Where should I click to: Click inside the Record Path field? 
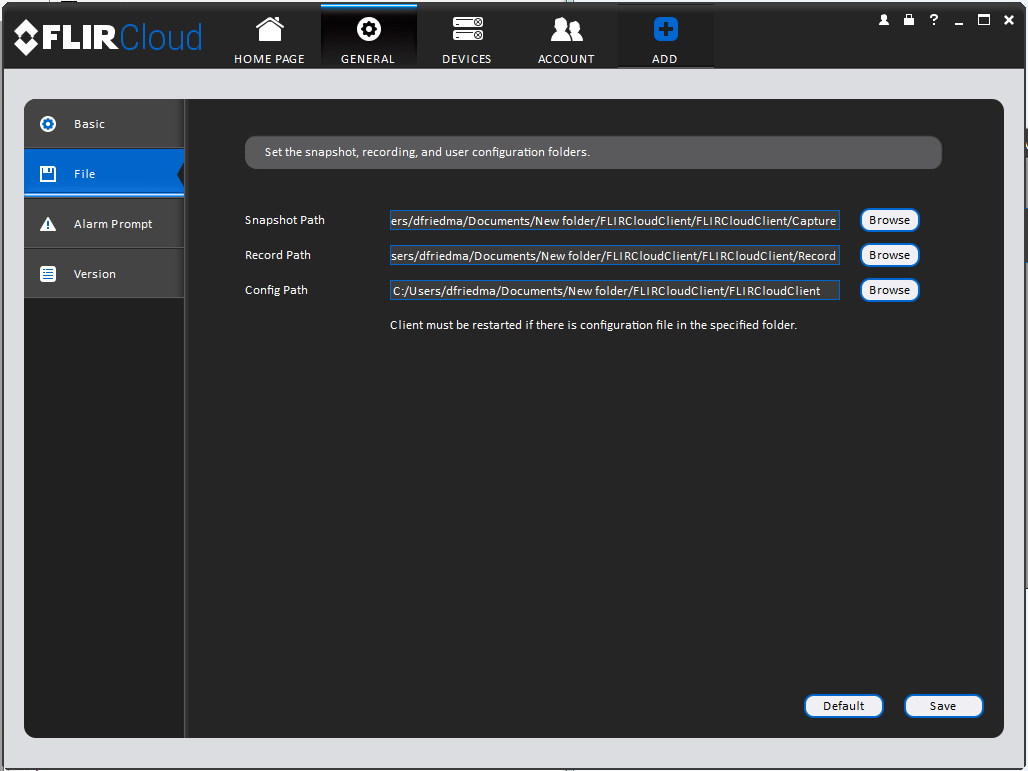pos(615,255)
